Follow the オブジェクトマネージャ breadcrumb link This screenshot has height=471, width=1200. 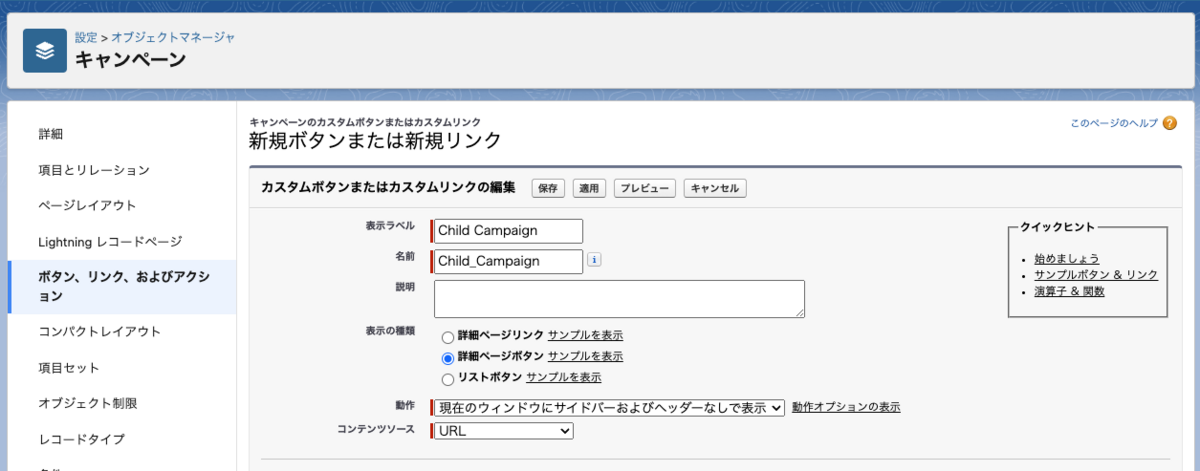[173, 37]
